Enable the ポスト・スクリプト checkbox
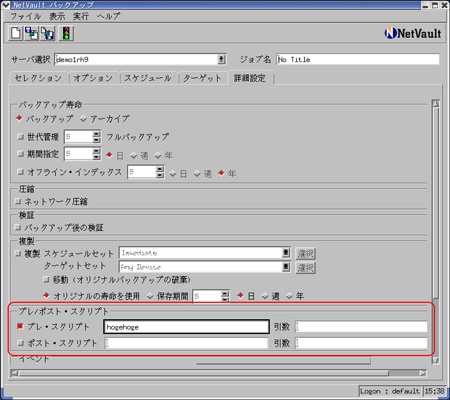Image resolution: width=450 pixels, height=400 pixels. pyautogui.click(x=20, y=343)
